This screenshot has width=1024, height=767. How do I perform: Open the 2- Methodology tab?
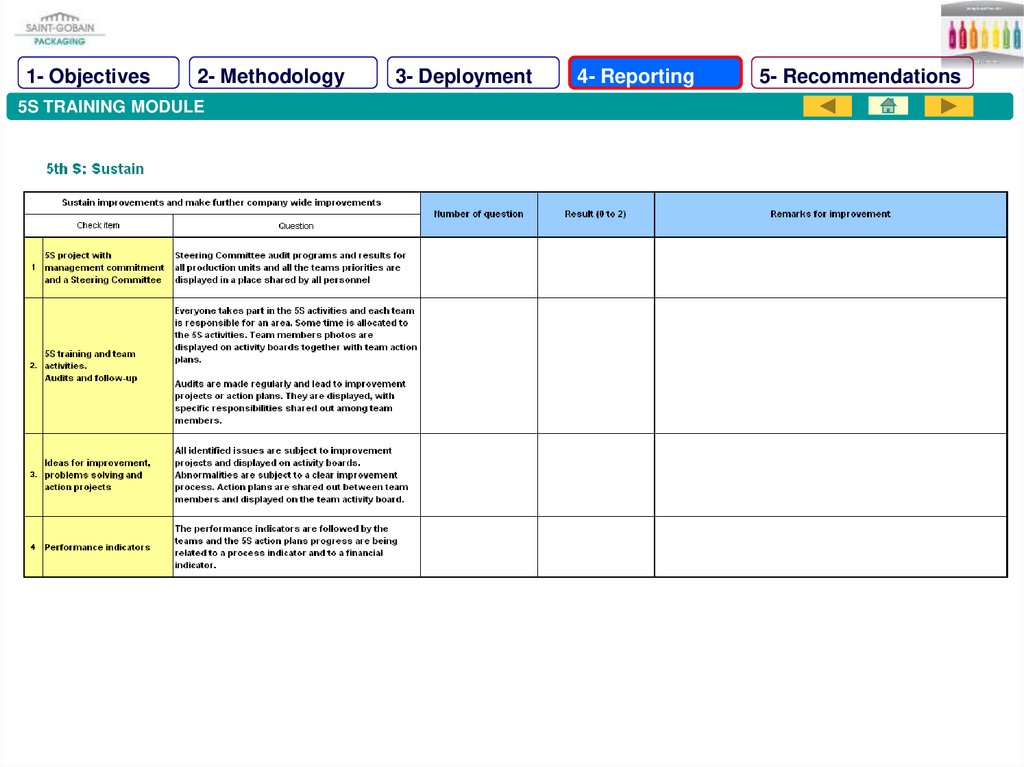point(282,76)
